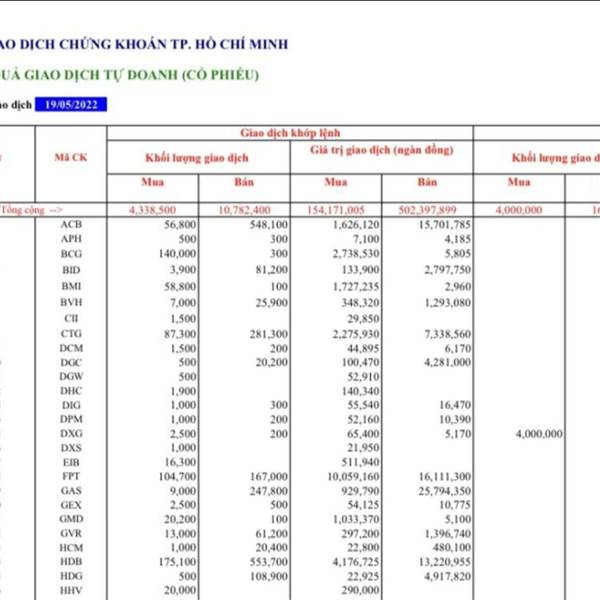Select GAS sell volume 247,800
Screen dimensions: 600x600
point(269,491)
